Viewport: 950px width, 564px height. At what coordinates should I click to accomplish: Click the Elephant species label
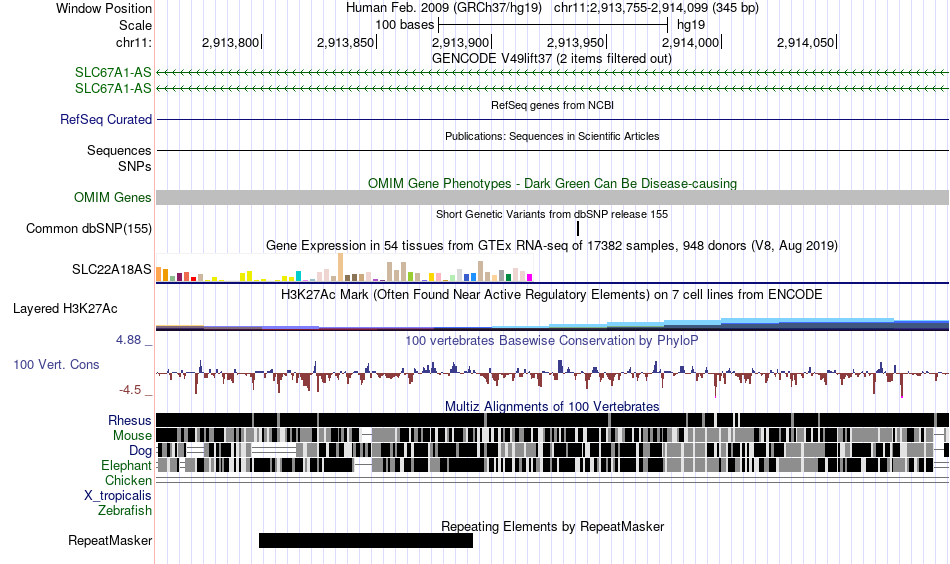(126, 465)
